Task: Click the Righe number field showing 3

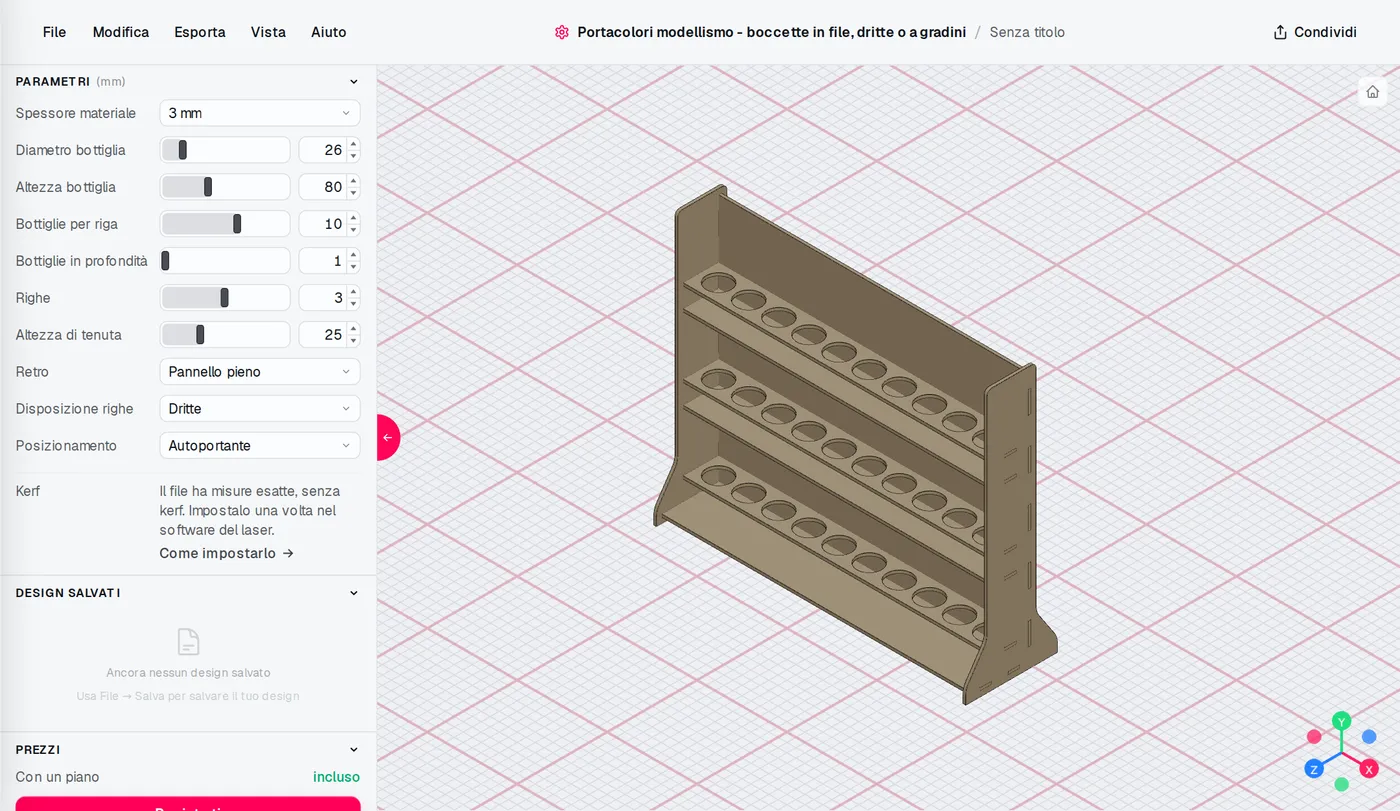Action: coord(329,298)
